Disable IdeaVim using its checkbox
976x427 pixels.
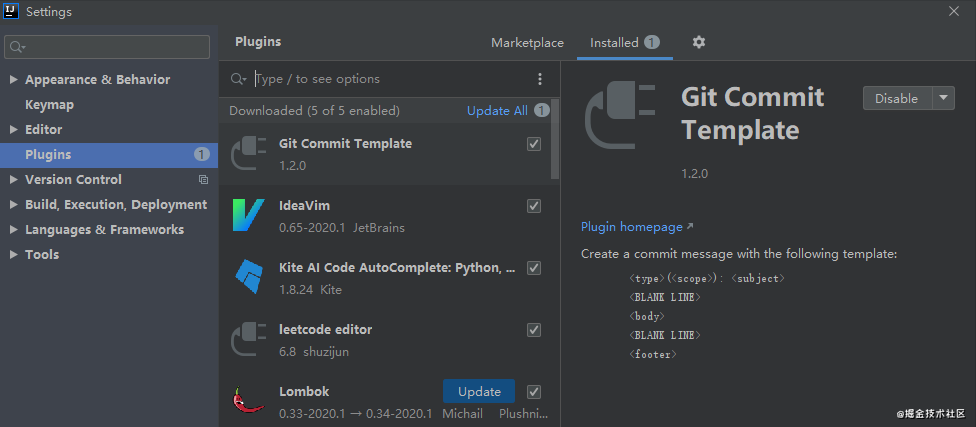coord(534,206)
